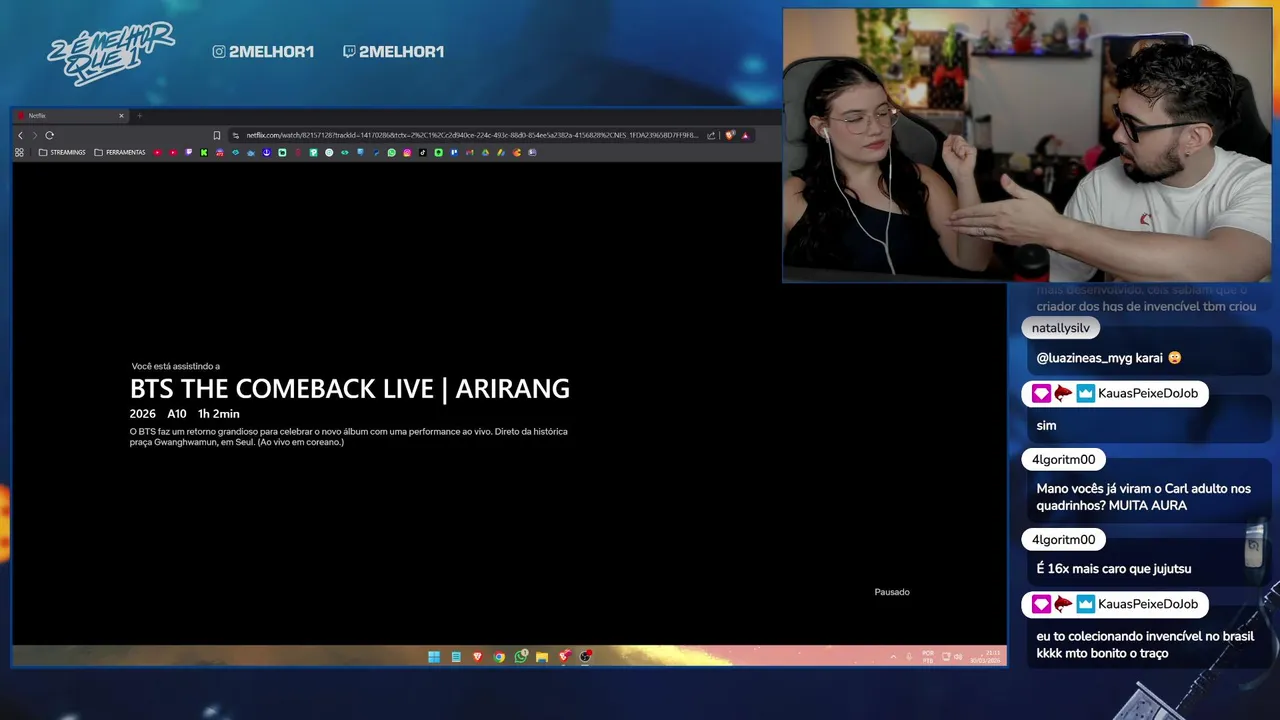
Task: Open the TikTok bookmark
Action: pyautogui.click(x=422, y=152)
